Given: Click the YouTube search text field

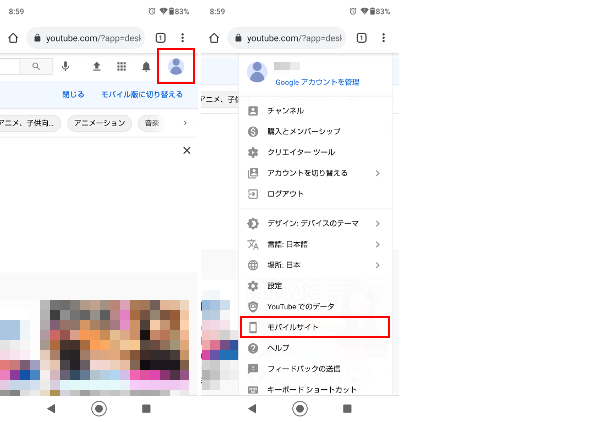Looking at the screenshot, I should coord(10,67).
